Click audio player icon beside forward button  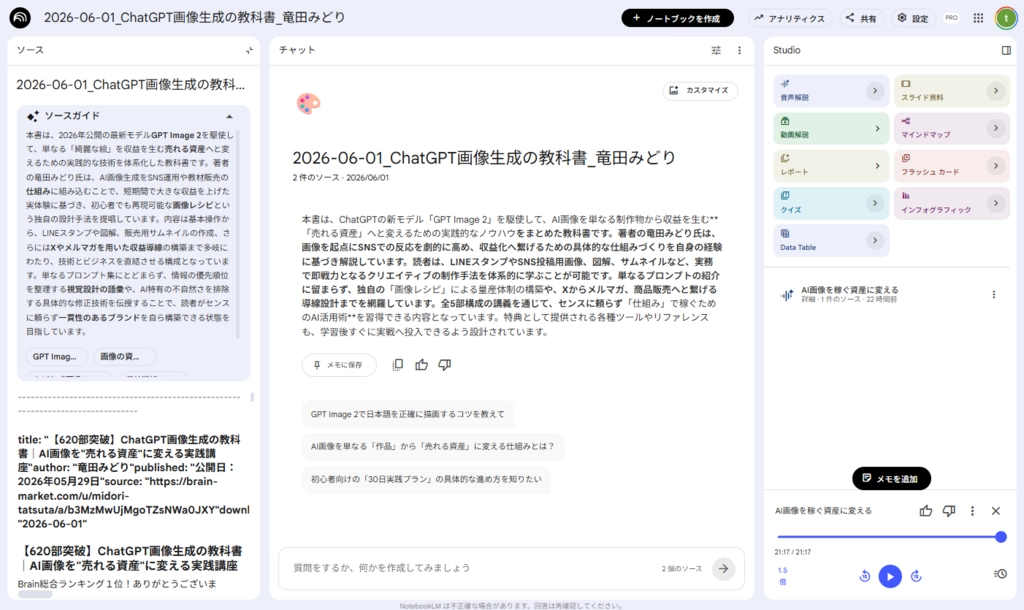1000,574
